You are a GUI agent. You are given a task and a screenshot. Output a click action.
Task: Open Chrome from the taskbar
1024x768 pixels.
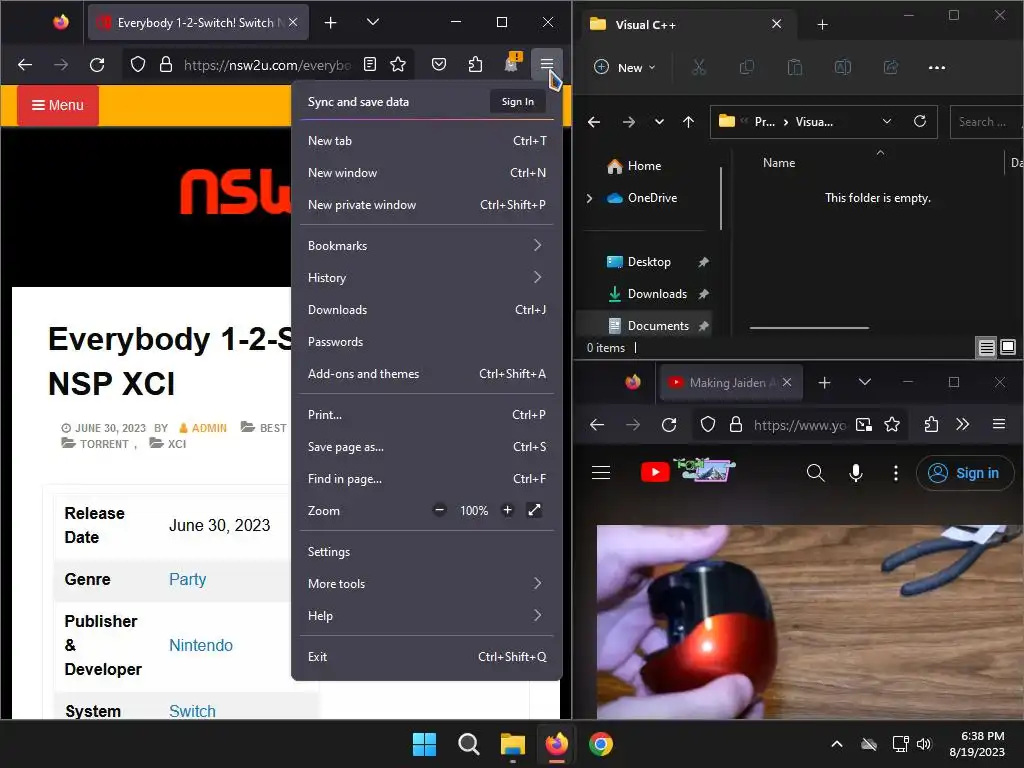tap(601, 744)
